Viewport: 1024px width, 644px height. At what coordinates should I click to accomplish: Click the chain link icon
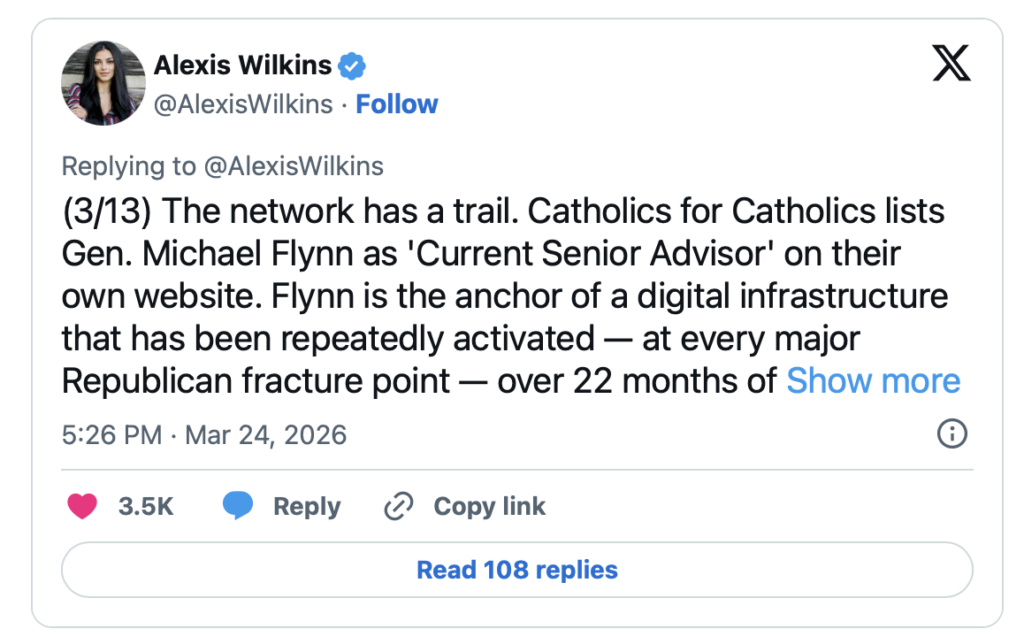pos(398,507)
